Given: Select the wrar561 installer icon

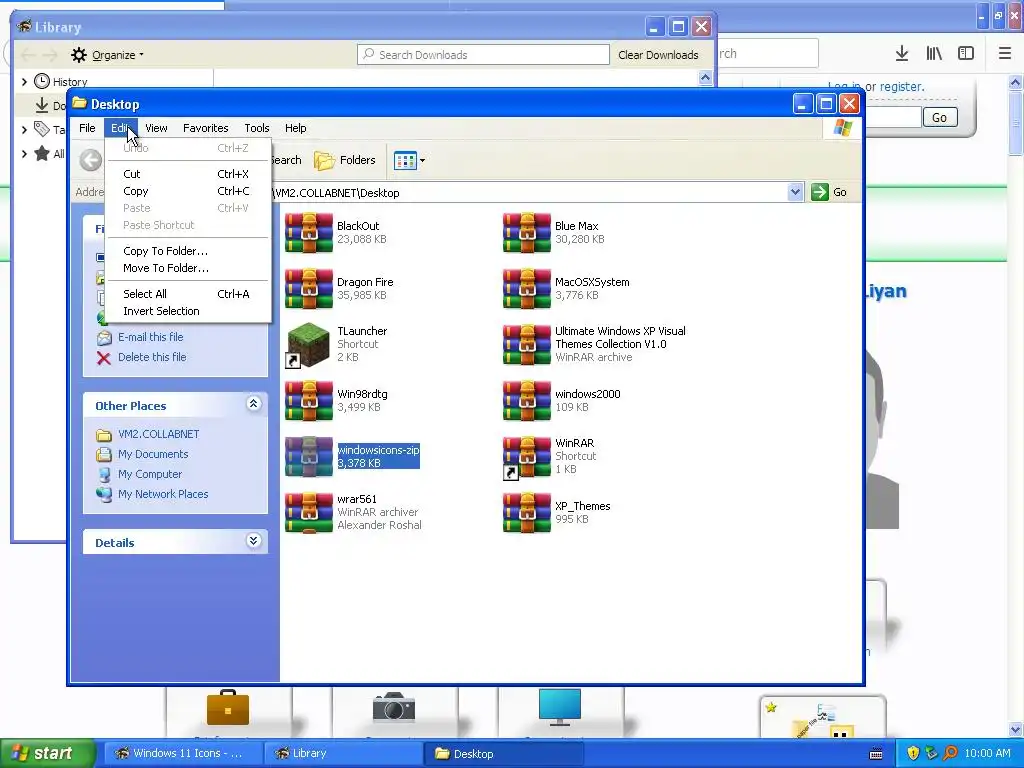Looking at the screenshot, I should click(309, 513).
